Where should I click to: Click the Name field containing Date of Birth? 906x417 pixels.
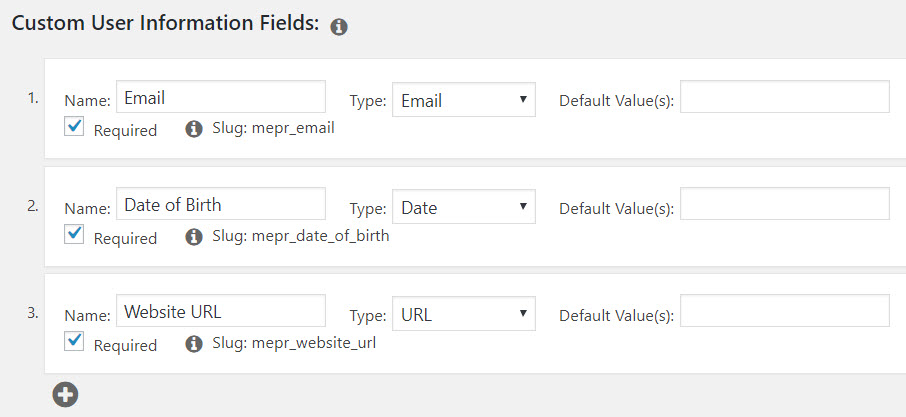tap(221, 204)
